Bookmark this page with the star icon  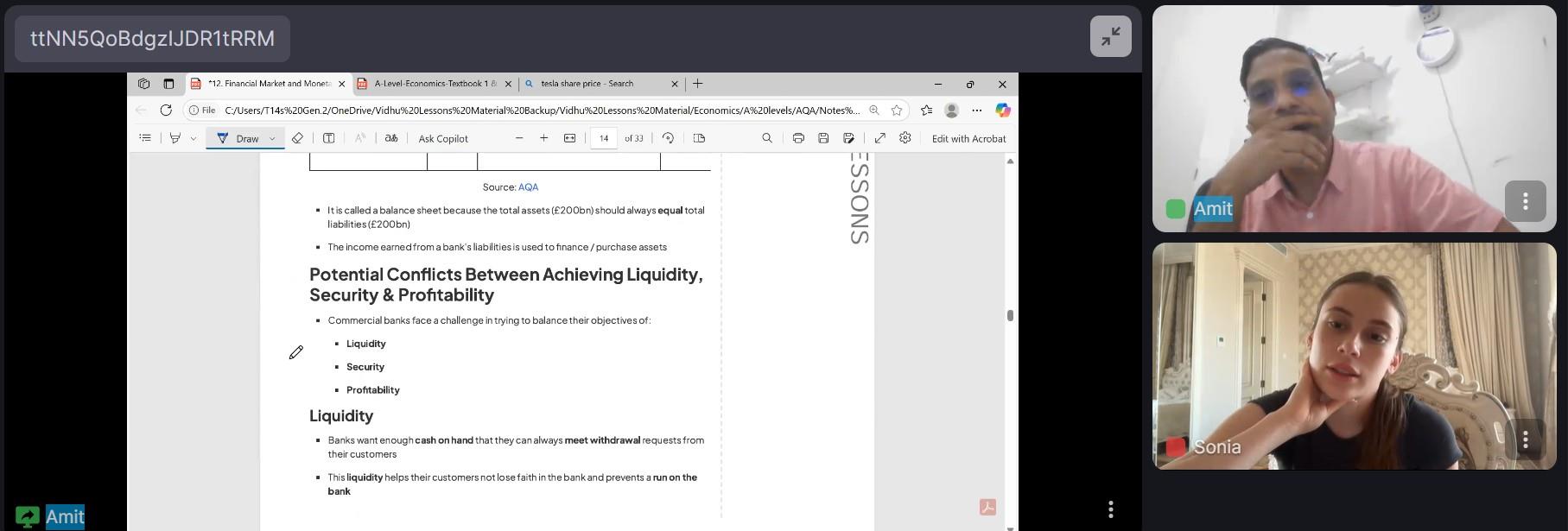[897, 111]
